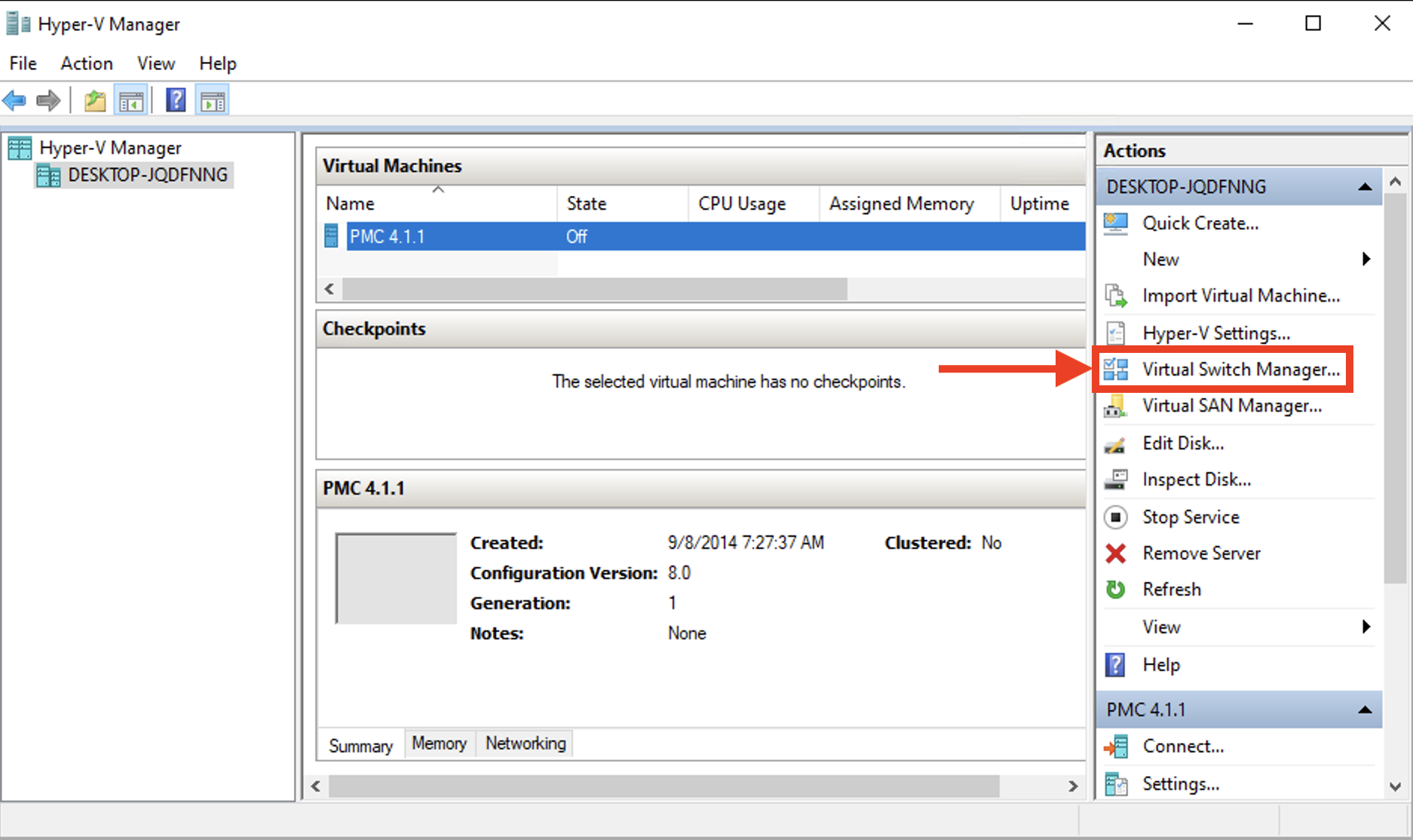This screenshot has height=840, width=1413.
Task: Open Hyper-V Settings... action
Action: 1216,333
